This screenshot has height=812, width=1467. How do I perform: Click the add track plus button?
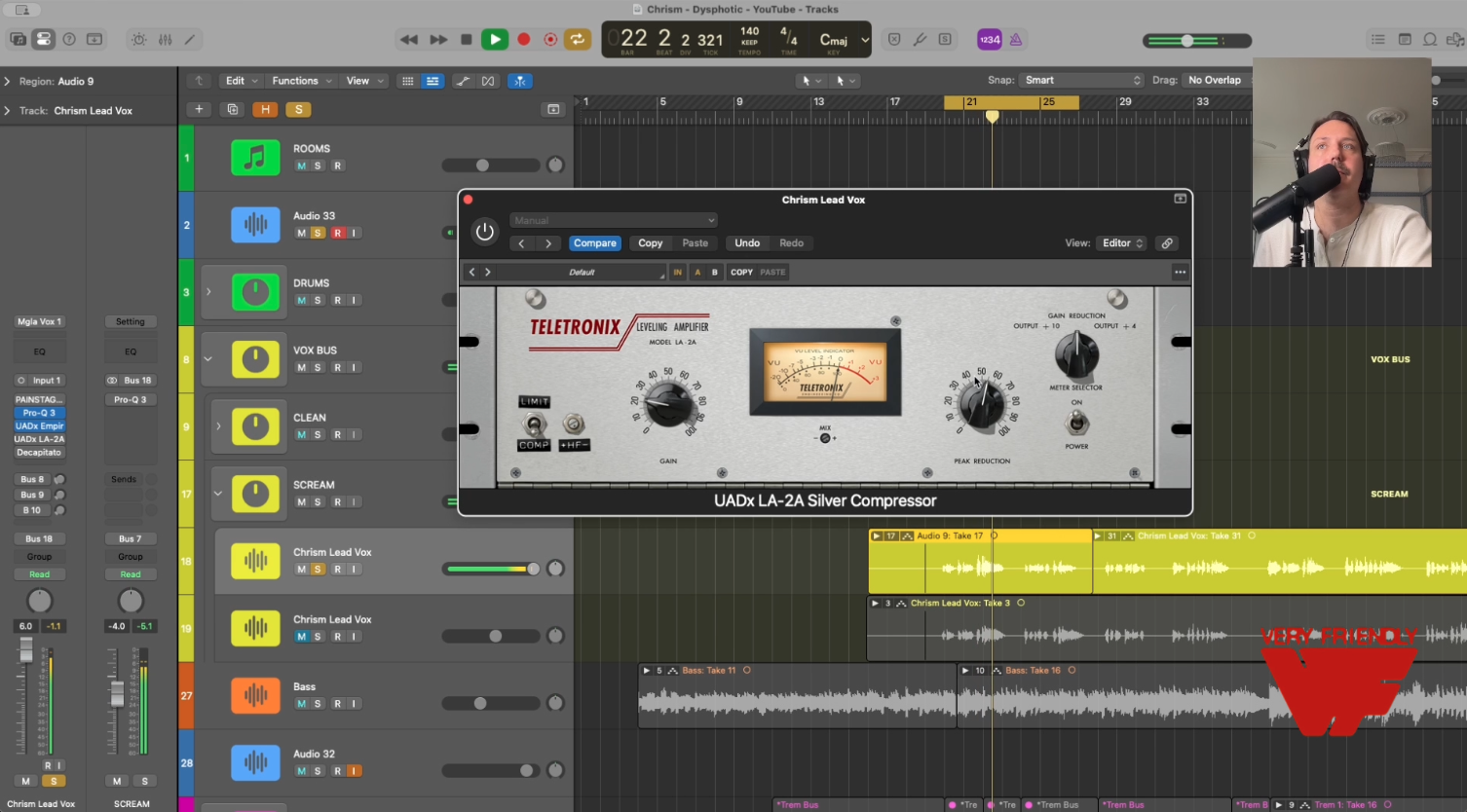(199, 109)
